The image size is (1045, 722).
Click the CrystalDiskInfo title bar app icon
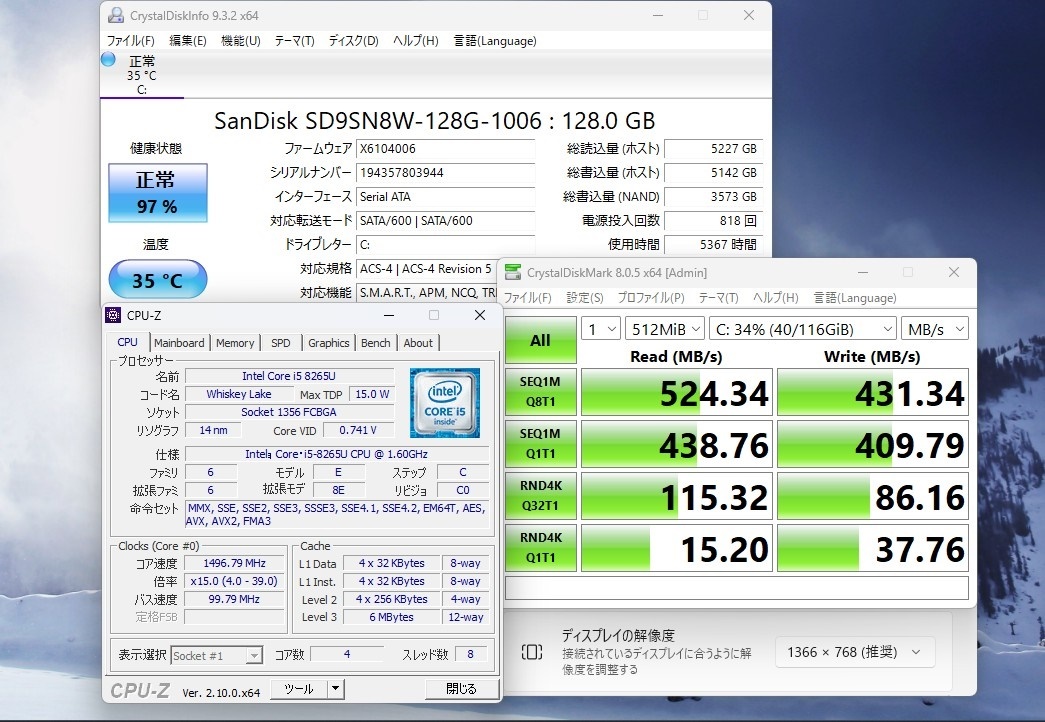coord(115,15)
